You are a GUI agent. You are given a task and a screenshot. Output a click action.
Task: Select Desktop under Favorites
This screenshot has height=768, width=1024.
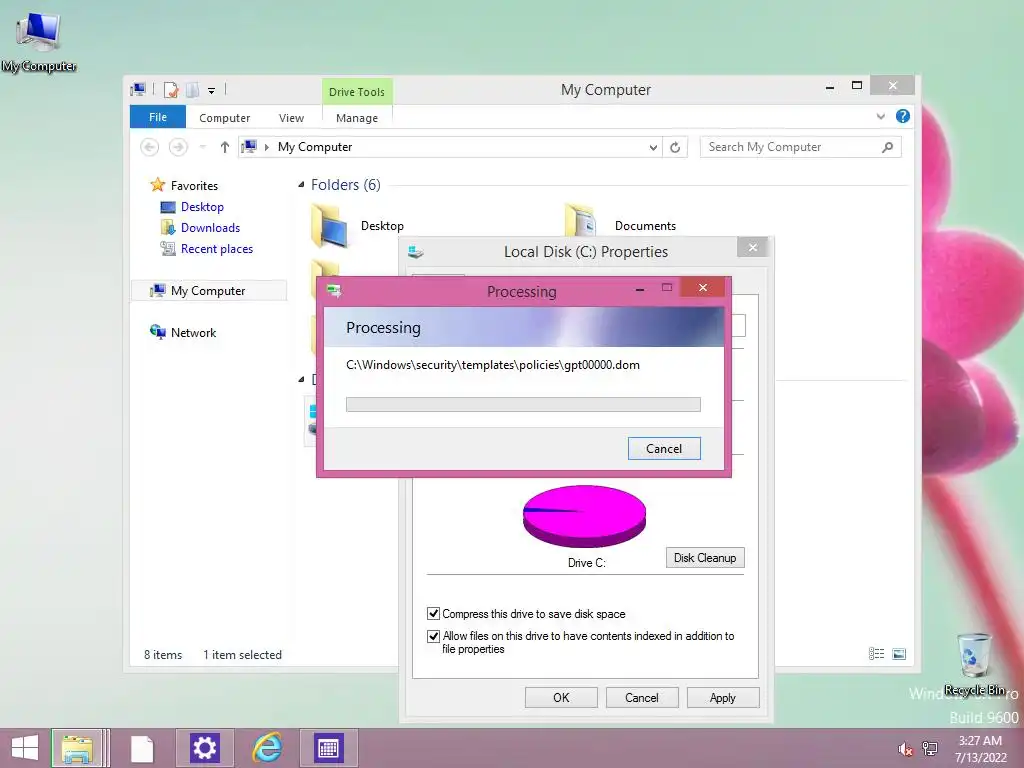(x=202, y=207)
